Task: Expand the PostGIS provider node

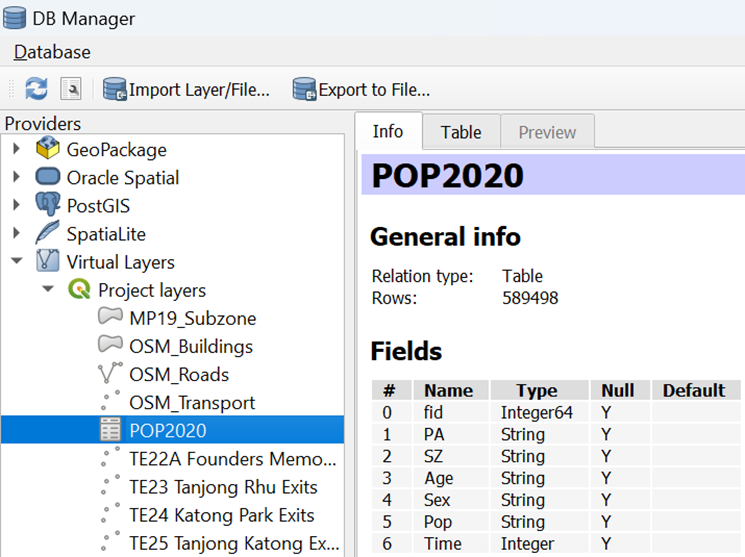Action: (17, 206)
